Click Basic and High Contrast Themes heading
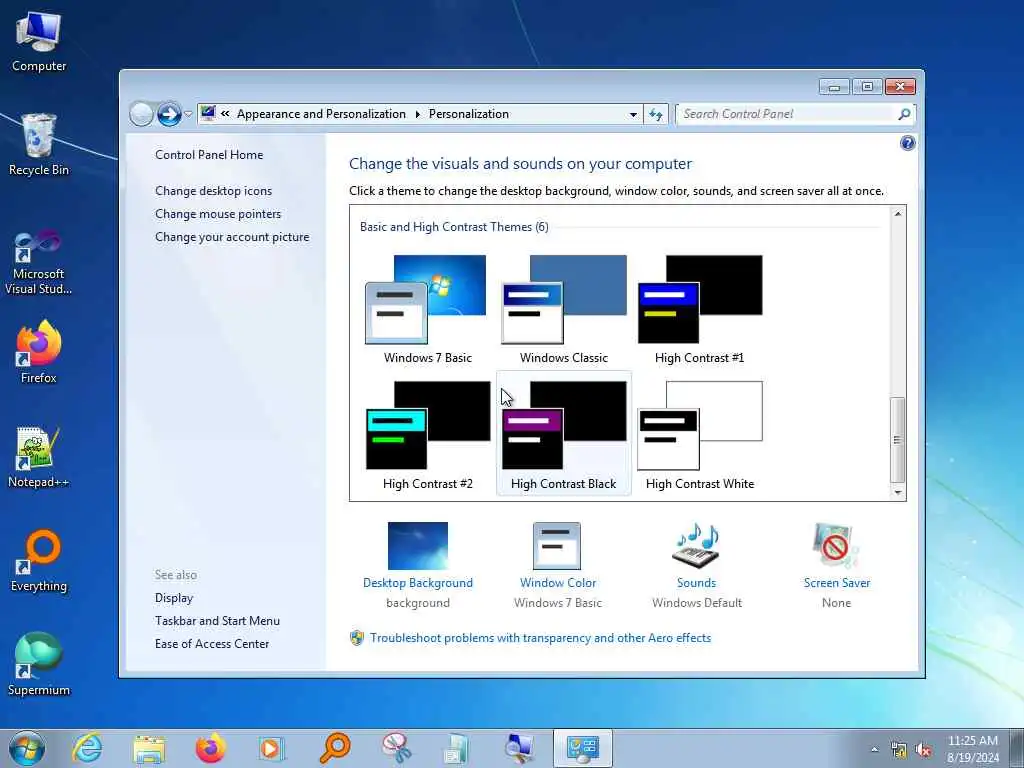The width and height of the screenshot is (1024, 768). (x=454, y=227)
